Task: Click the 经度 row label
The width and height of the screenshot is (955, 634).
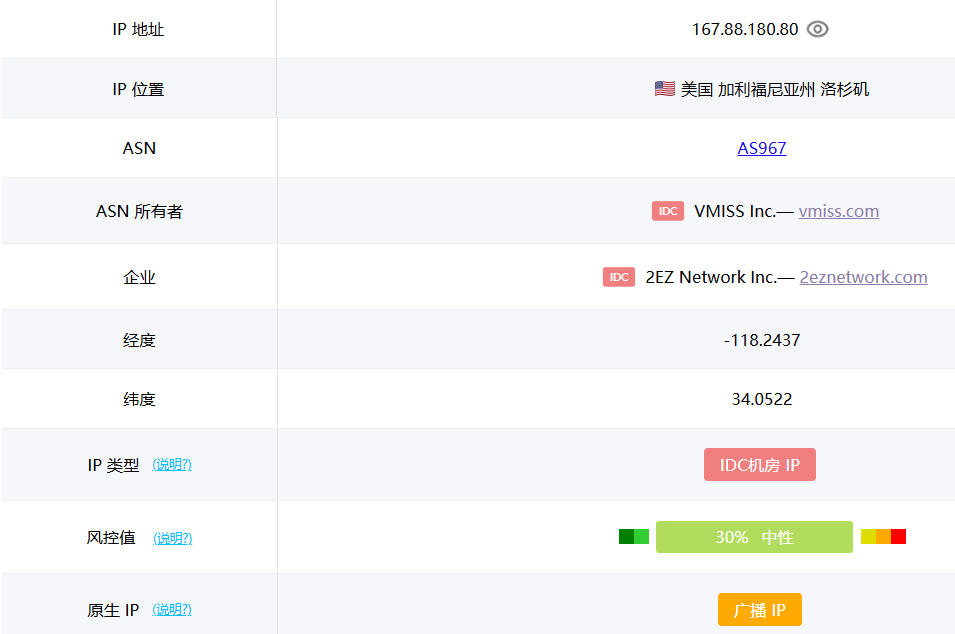Action: pos(139,340)
